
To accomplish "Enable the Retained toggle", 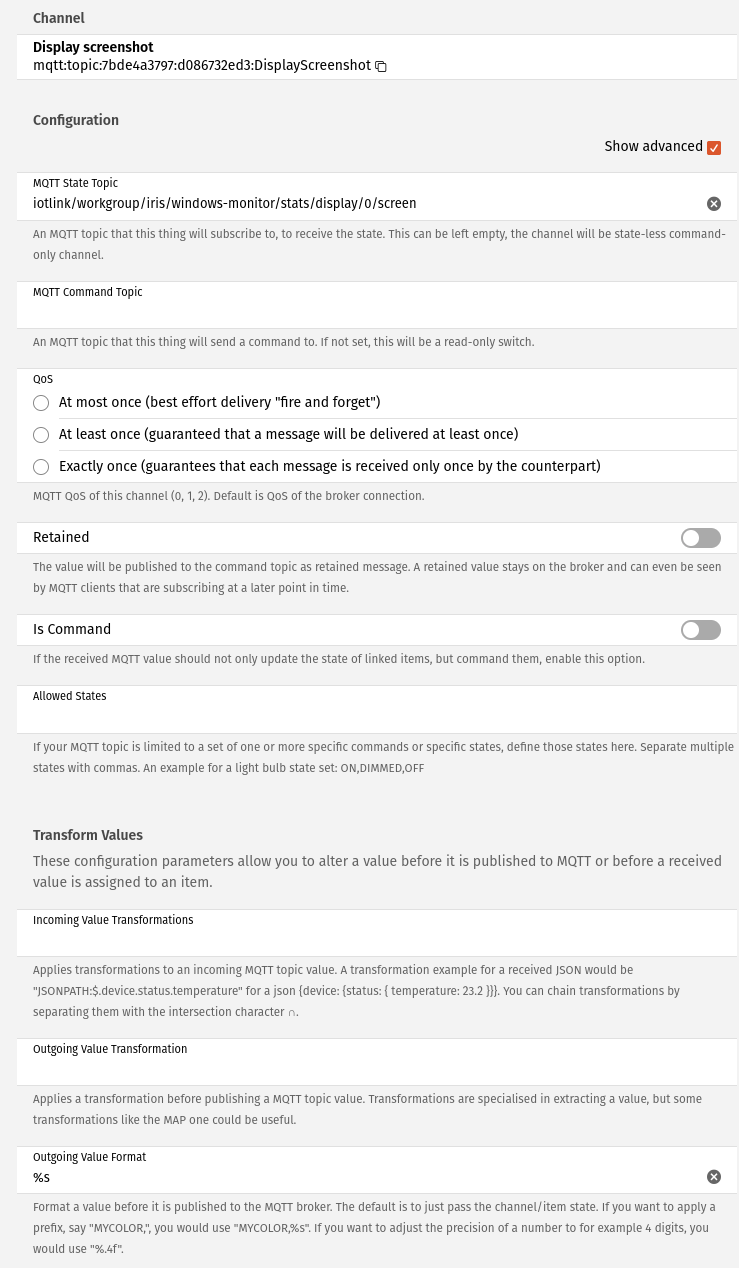I will coord(700,538).
